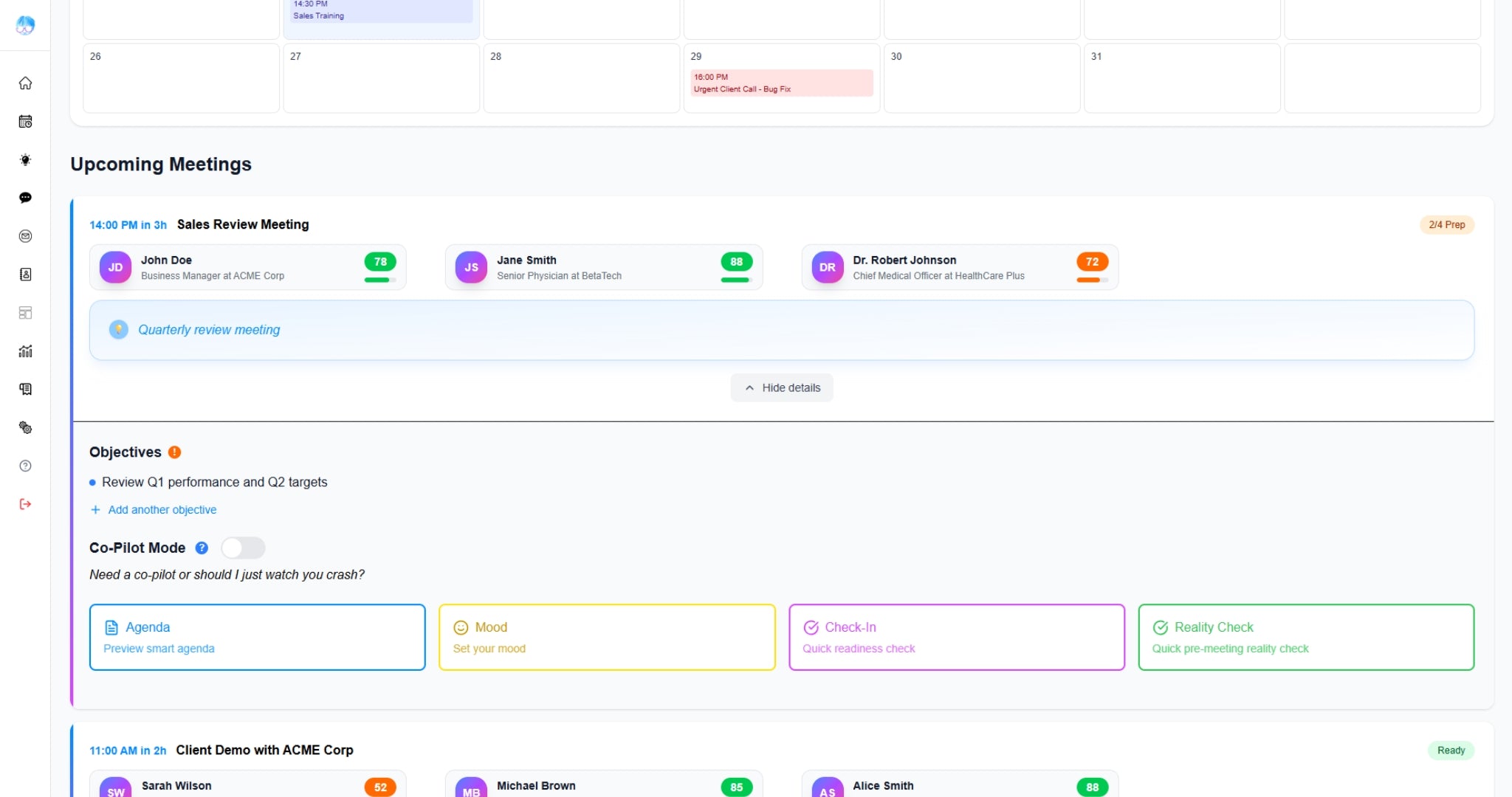Select Dr. Robert Johnson attendee card
Viewport: 1512px width, 797px height.
click(x=959, y=267)
